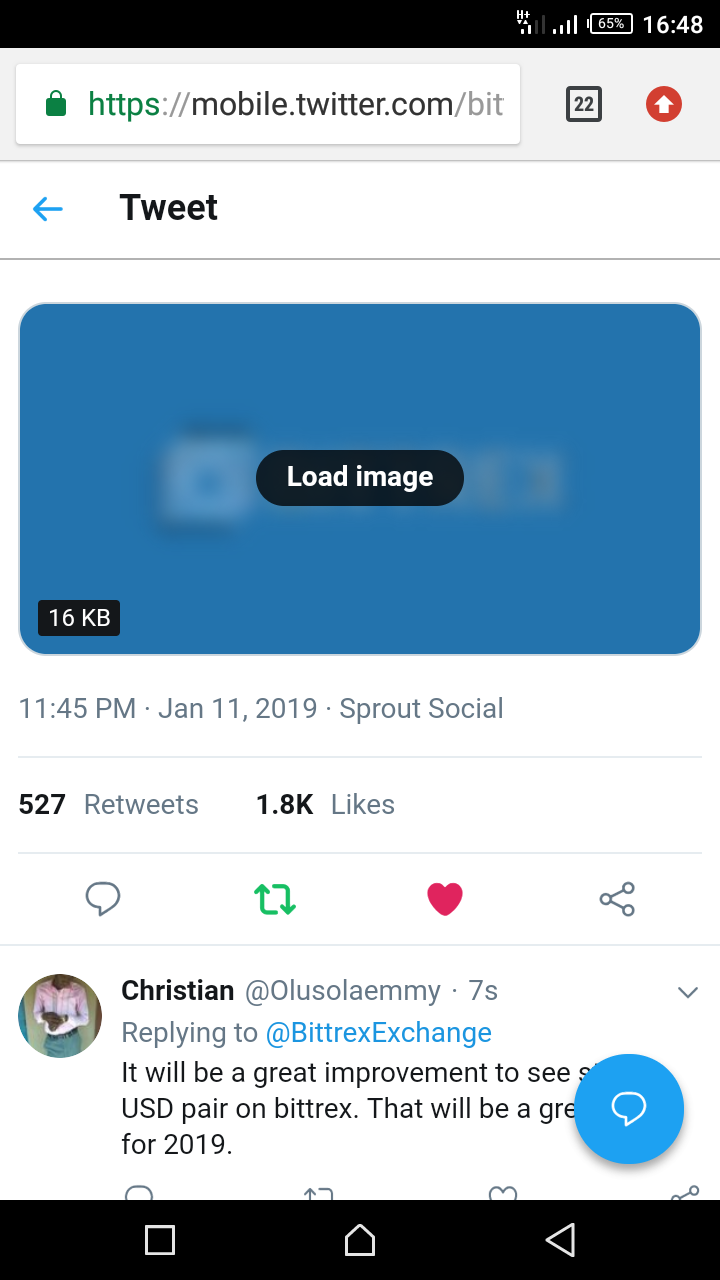Image resolution: width=720 pixels, height=1280 pixels.
Task: Open the reply composer for the tweet
Action: [x=103, y=898]
